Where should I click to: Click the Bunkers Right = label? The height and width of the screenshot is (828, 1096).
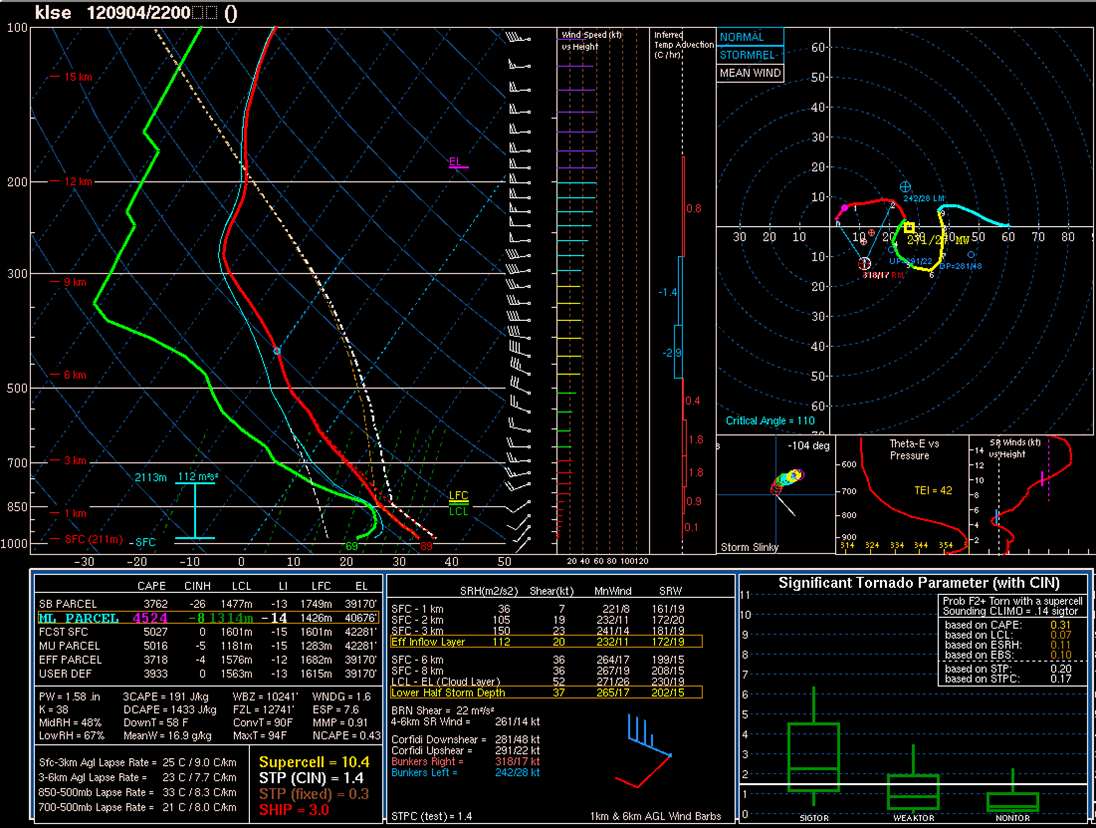pos(427,762)
